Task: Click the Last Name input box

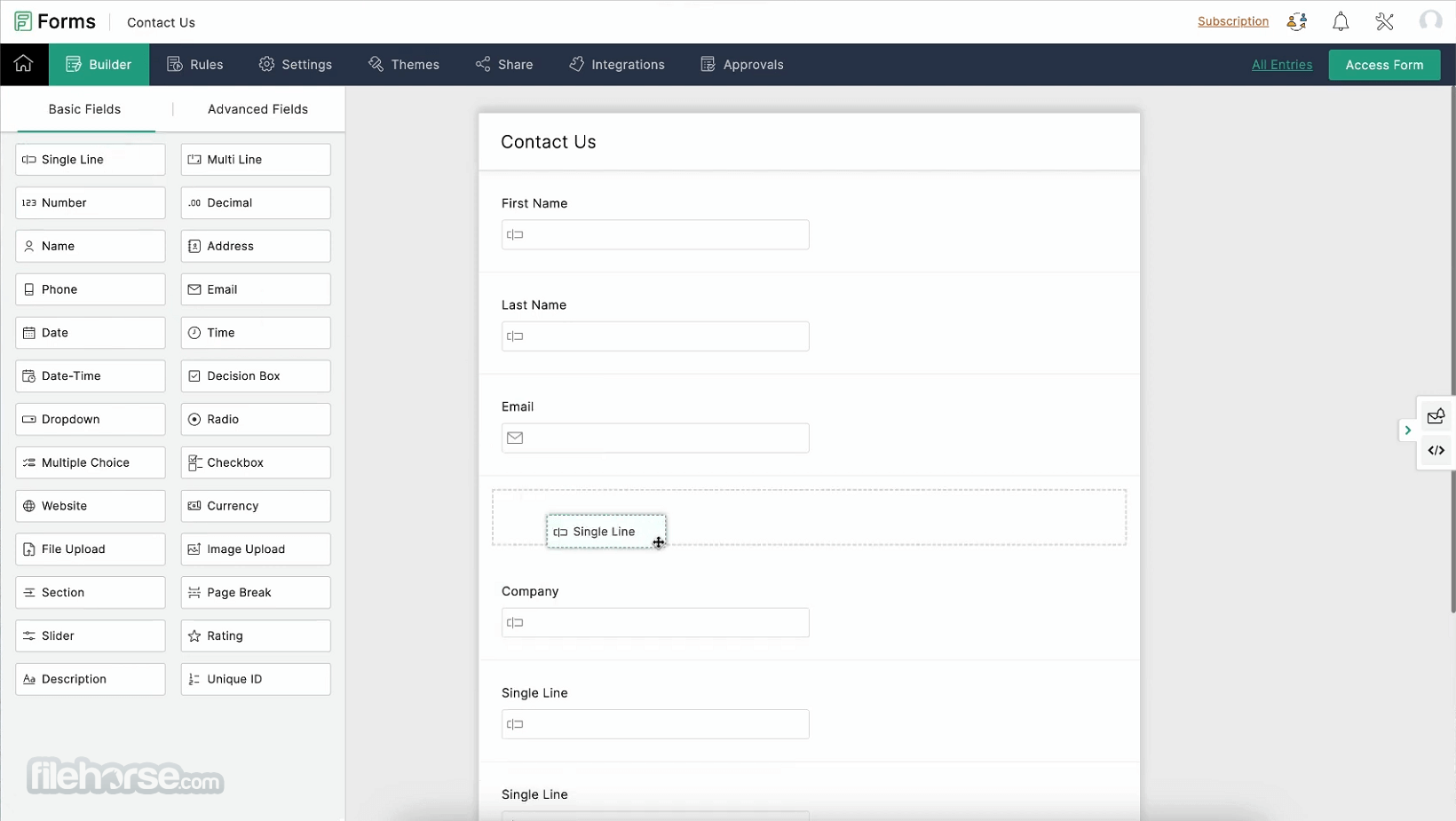Action: 655,336
